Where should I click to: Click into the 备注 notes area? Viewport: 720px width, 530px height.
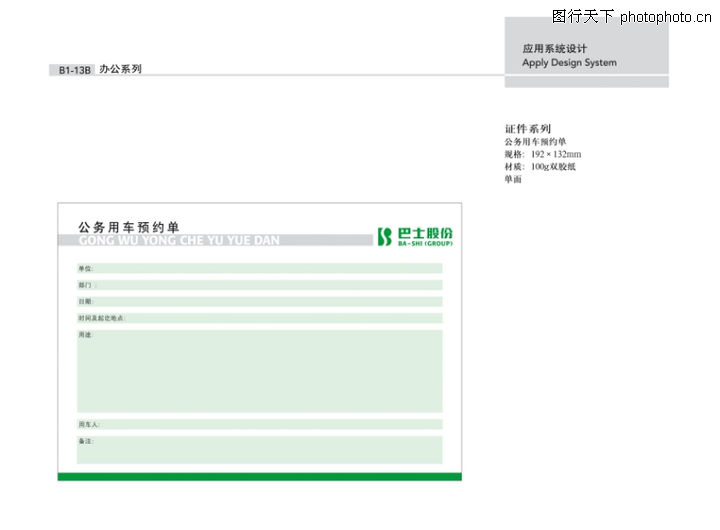coord(260,449)
